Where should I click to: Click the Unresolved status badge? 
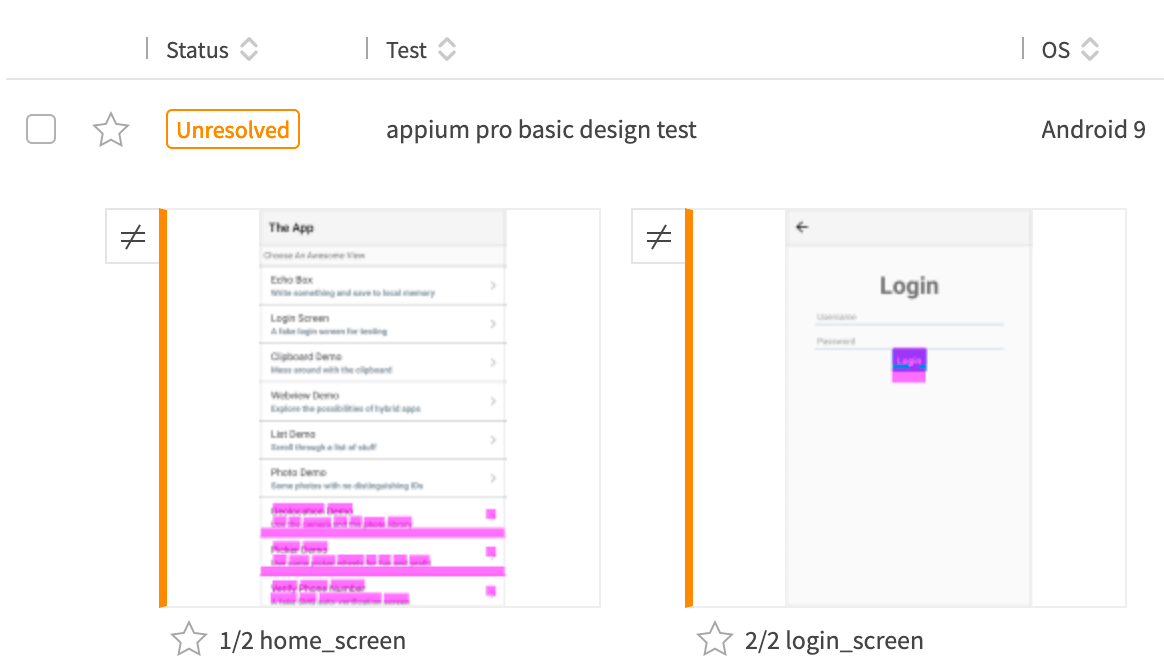pos(232,129)
